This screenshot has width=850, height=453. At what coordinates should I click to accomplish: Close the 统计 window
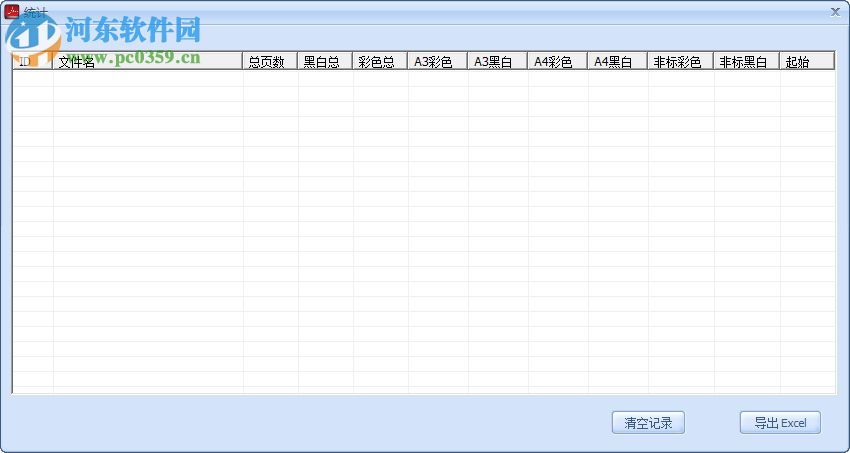tap(835, 12)
